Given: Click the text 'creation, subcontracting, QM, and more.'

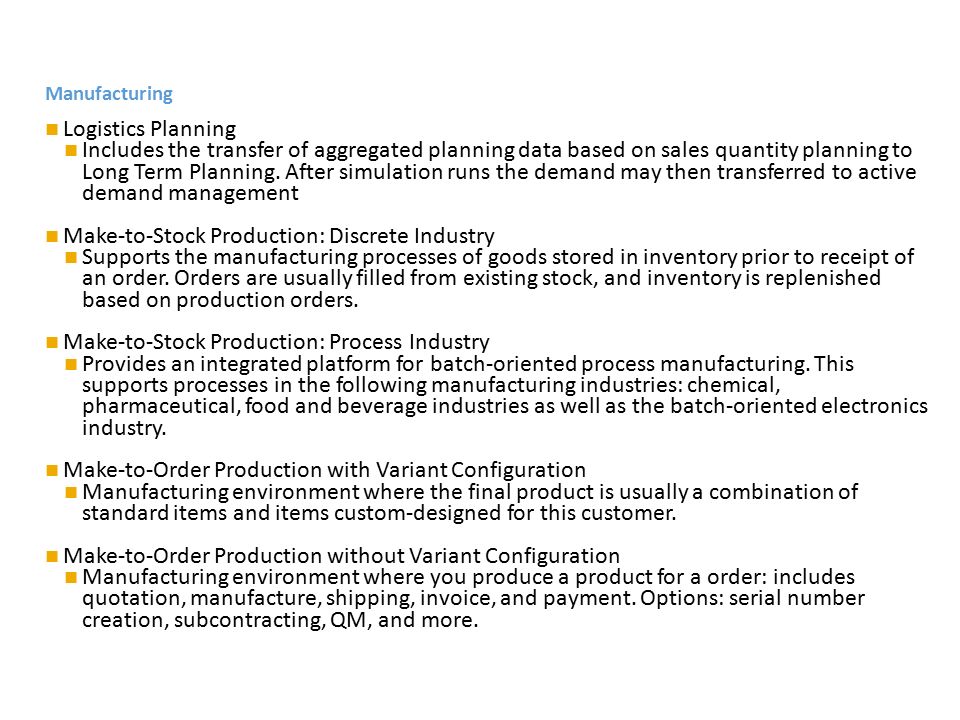Looking at the screenshot, I should point(280,620).
